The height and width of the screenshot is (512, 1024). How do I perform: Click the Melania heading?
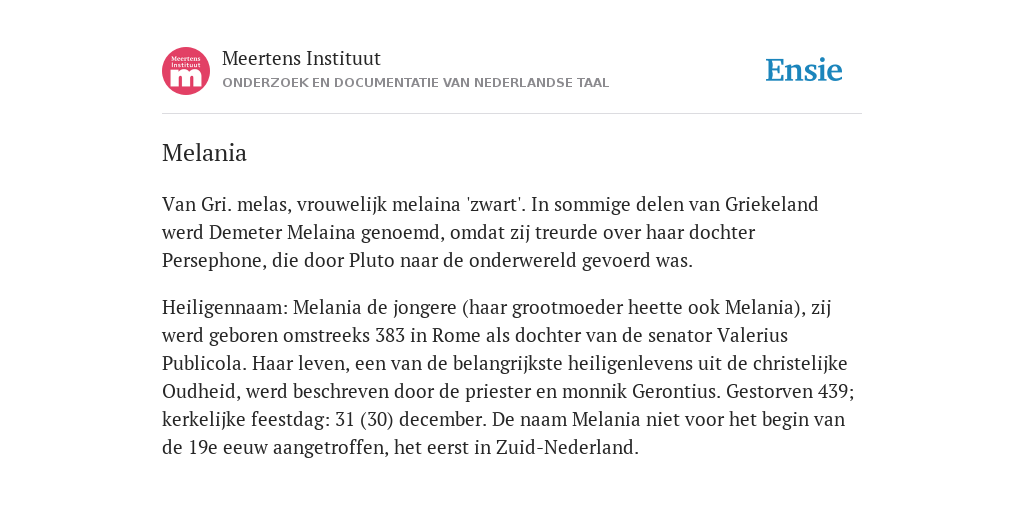tap(204, 153)
